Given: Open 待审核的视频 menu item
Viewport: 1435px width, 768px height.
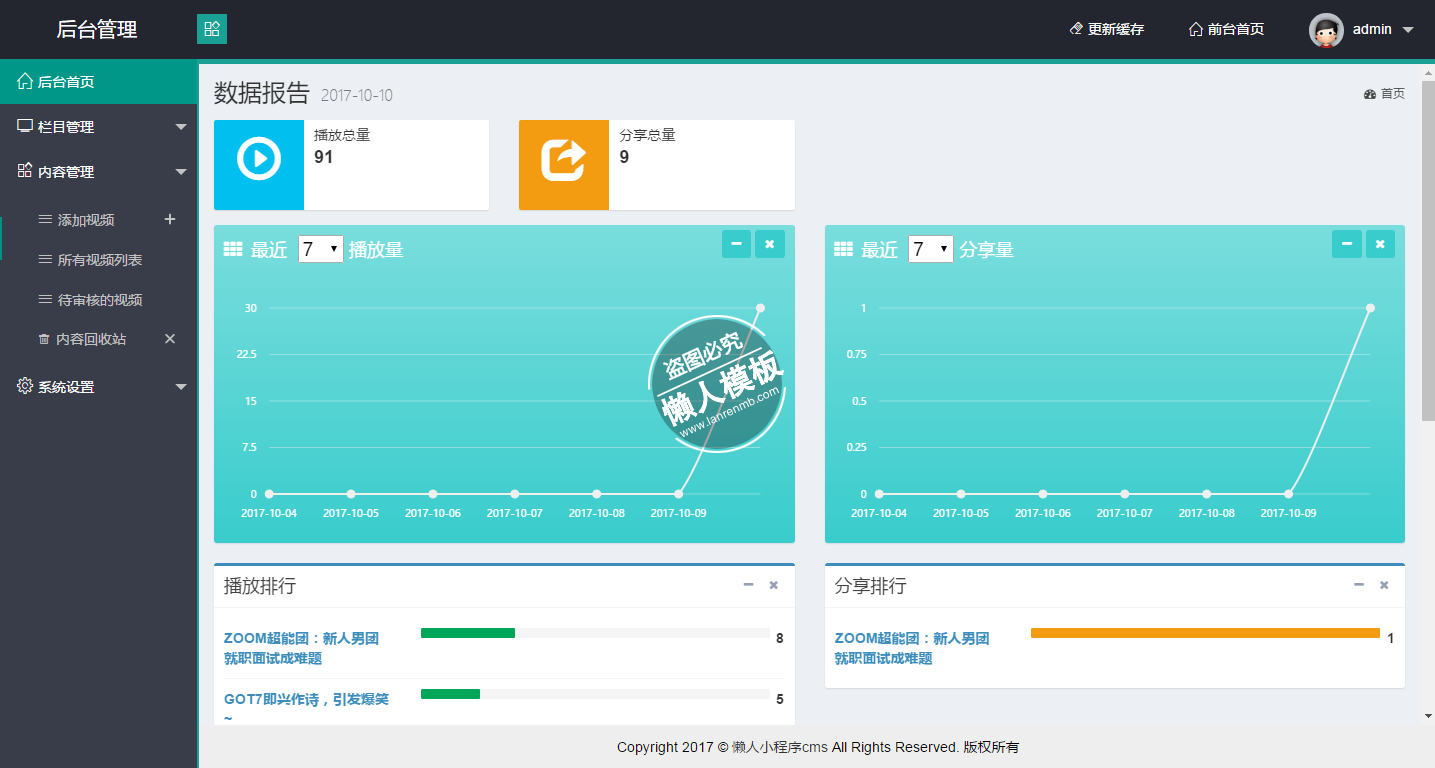Looking at the screenshot, I should click(99, 300).
